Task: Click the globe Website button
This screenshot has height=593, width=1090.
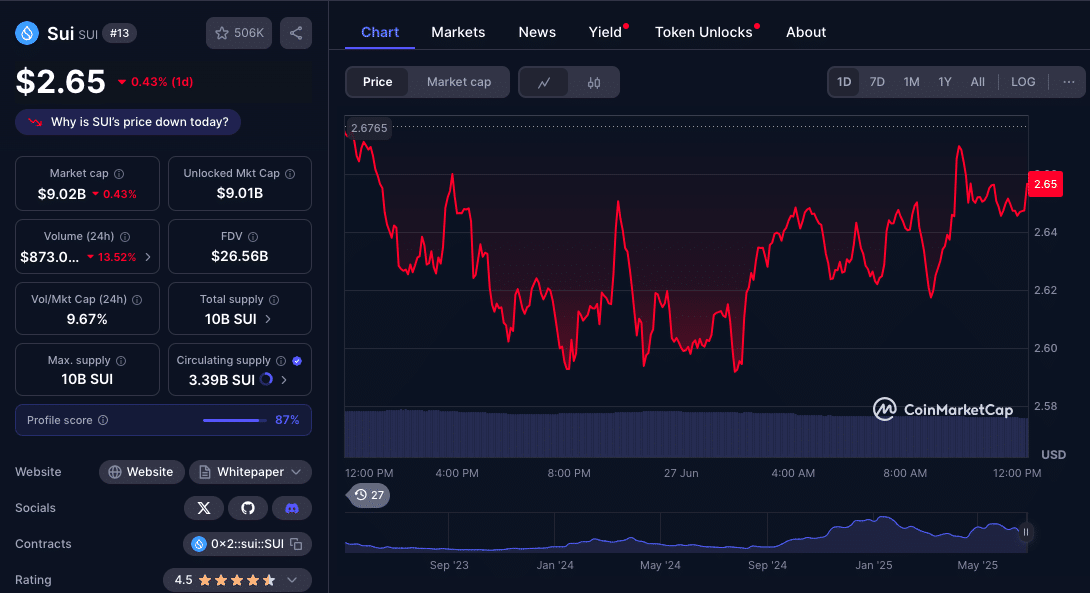Action: (141, 472)
